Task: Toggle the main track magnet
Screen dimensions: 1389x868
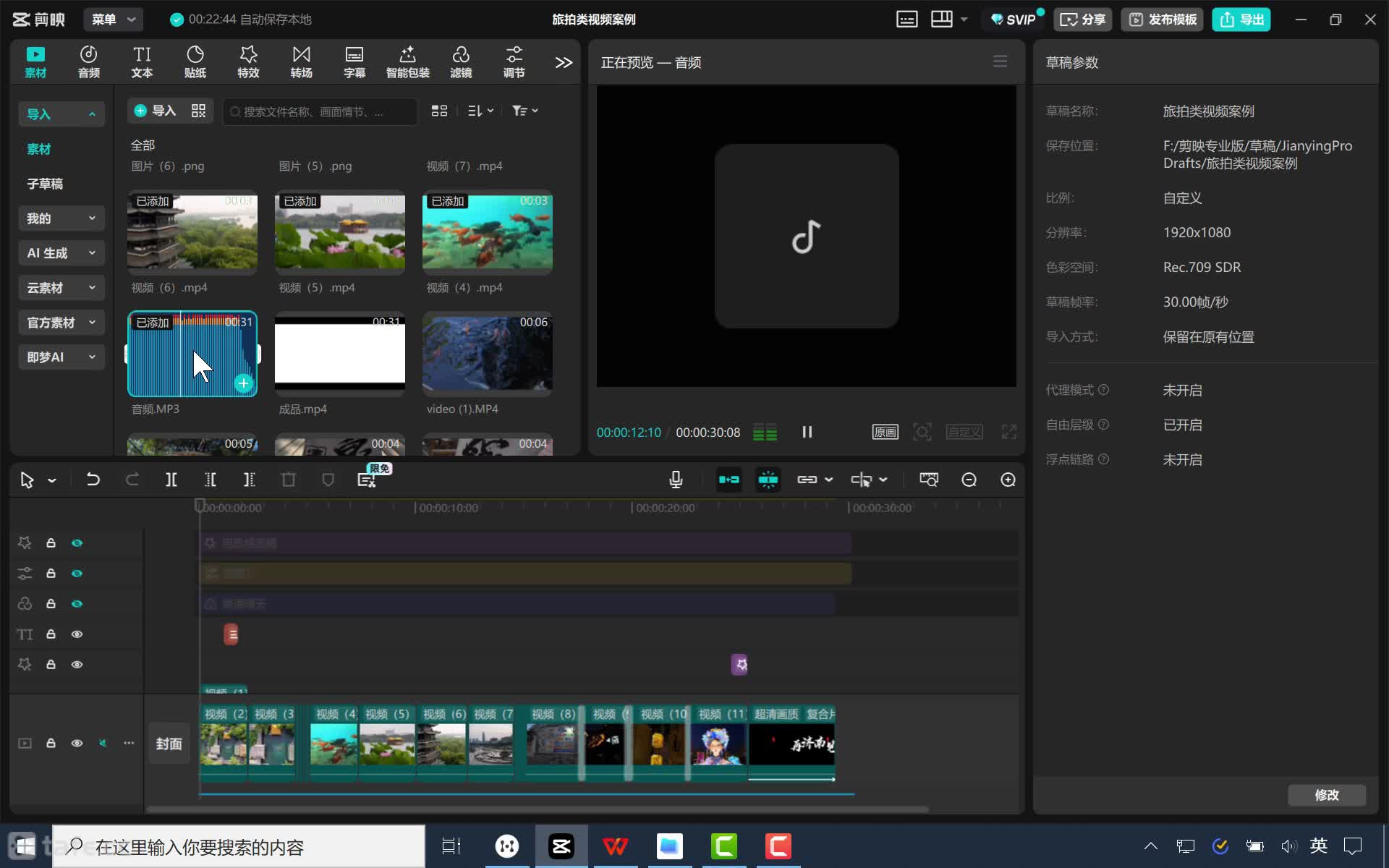Action: pos(729,480)
